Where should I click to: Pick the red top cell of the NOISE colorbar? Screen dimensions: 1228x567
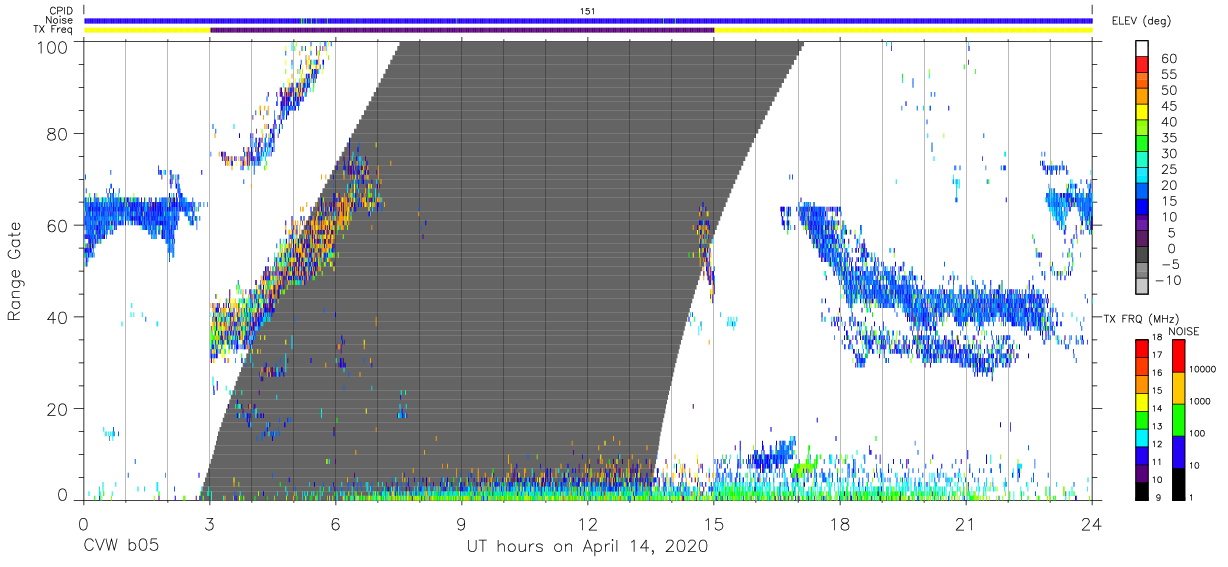click(1178, 357)
